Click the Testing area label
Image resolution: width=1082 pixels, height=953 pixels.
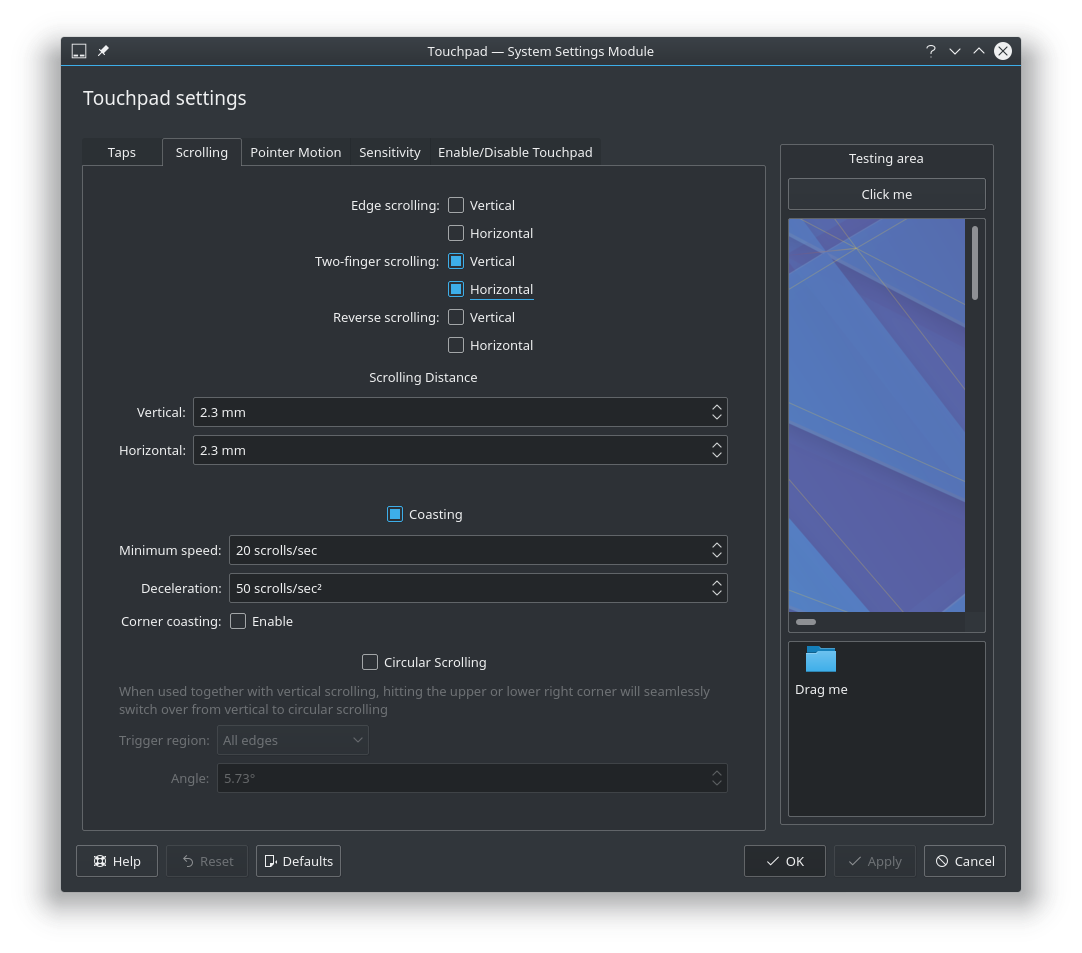pos(886,159)
